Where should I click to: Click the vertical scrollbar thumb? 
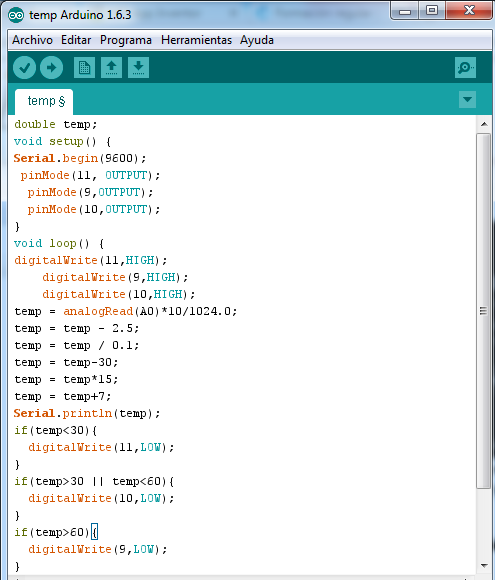tap(484, 311)
